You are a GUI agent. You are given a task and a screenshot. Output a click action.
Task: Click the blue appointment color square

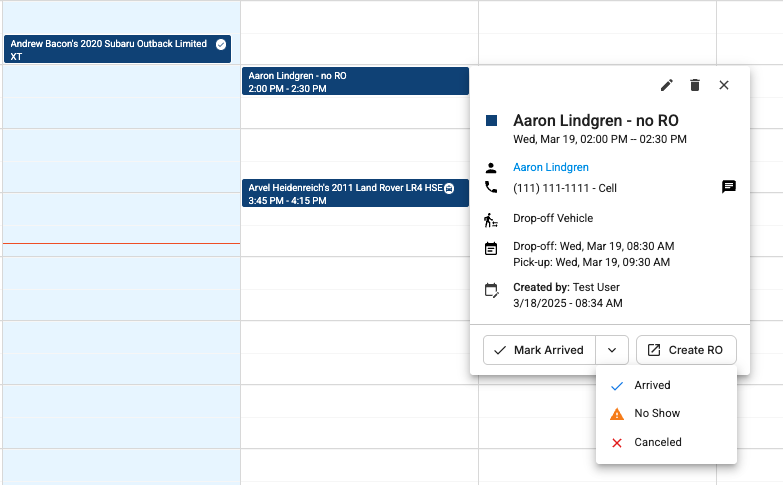click(x=491, y=120)
